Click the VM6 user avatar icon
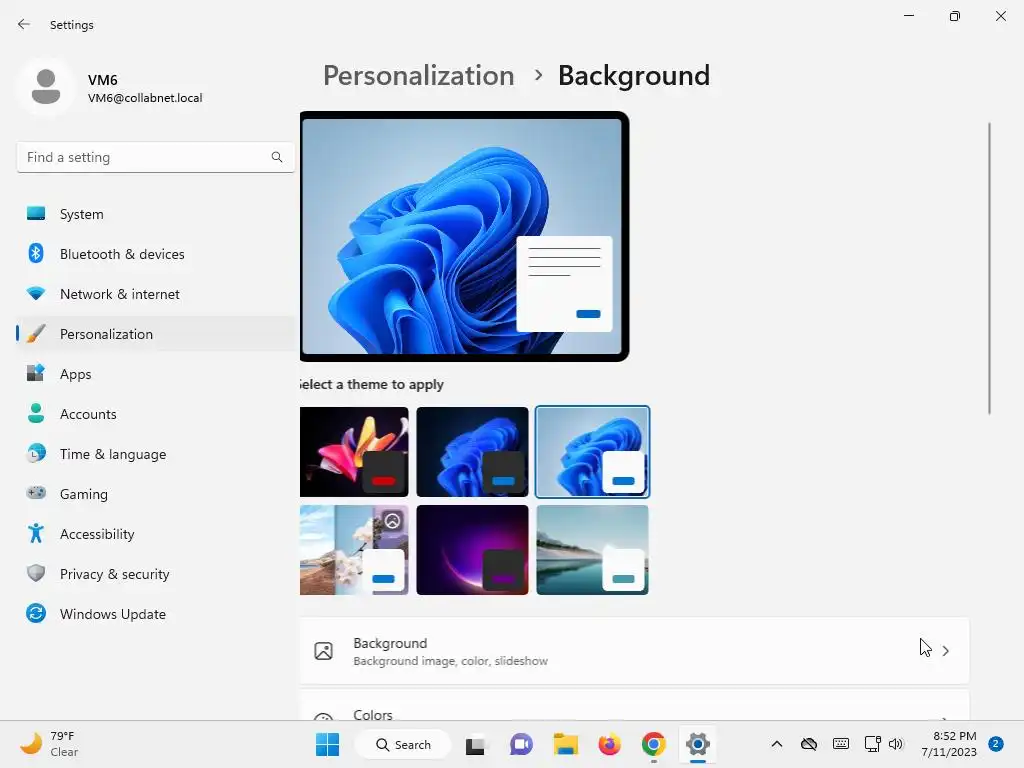 46,87
